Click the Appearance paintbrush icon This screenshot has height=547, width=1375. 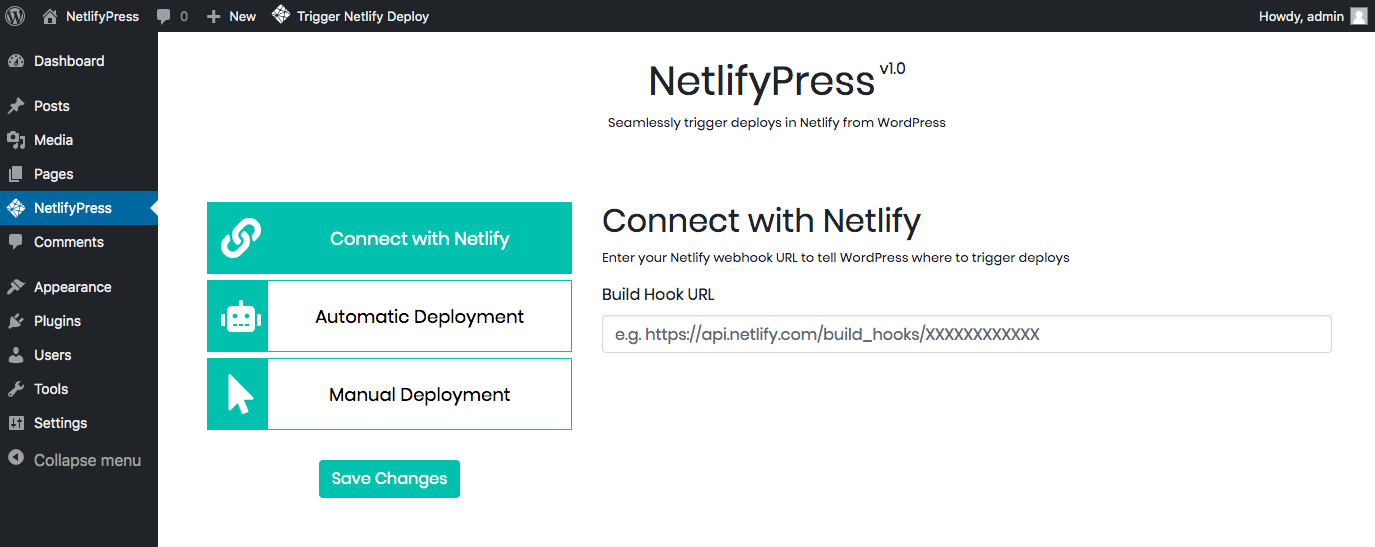coord(16,287)
